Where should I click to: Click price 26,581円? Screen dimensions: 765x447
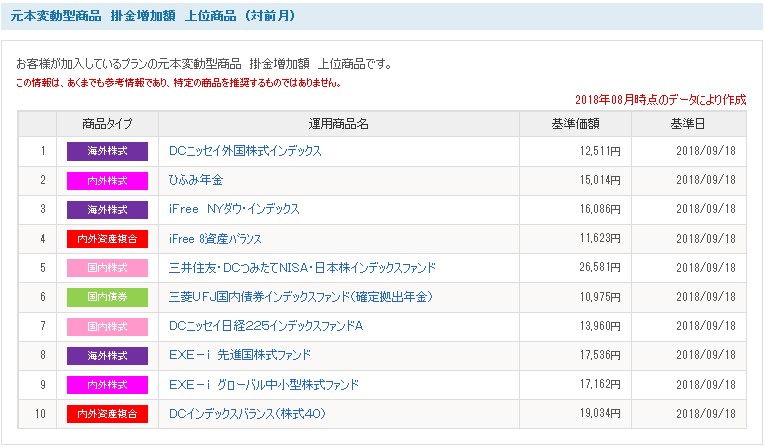[x=600, y=267]
